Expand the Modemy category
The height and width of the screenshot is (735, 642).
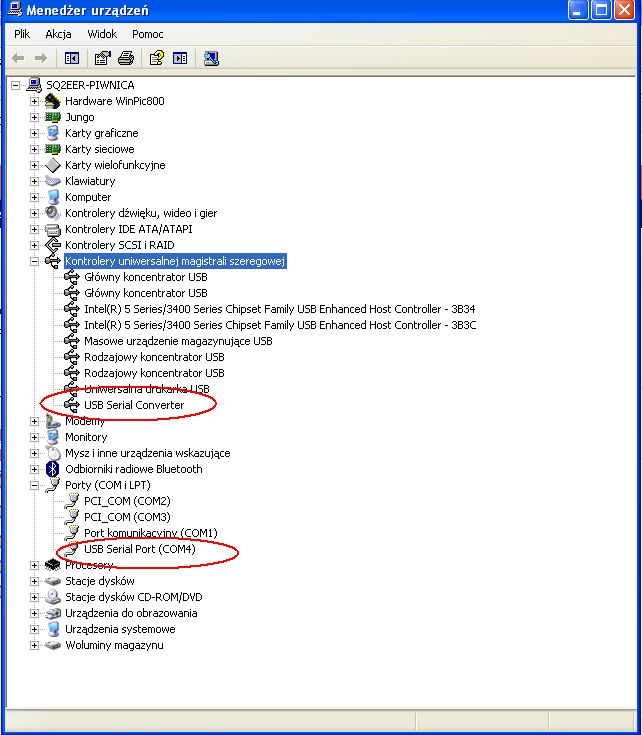point(35,421)
